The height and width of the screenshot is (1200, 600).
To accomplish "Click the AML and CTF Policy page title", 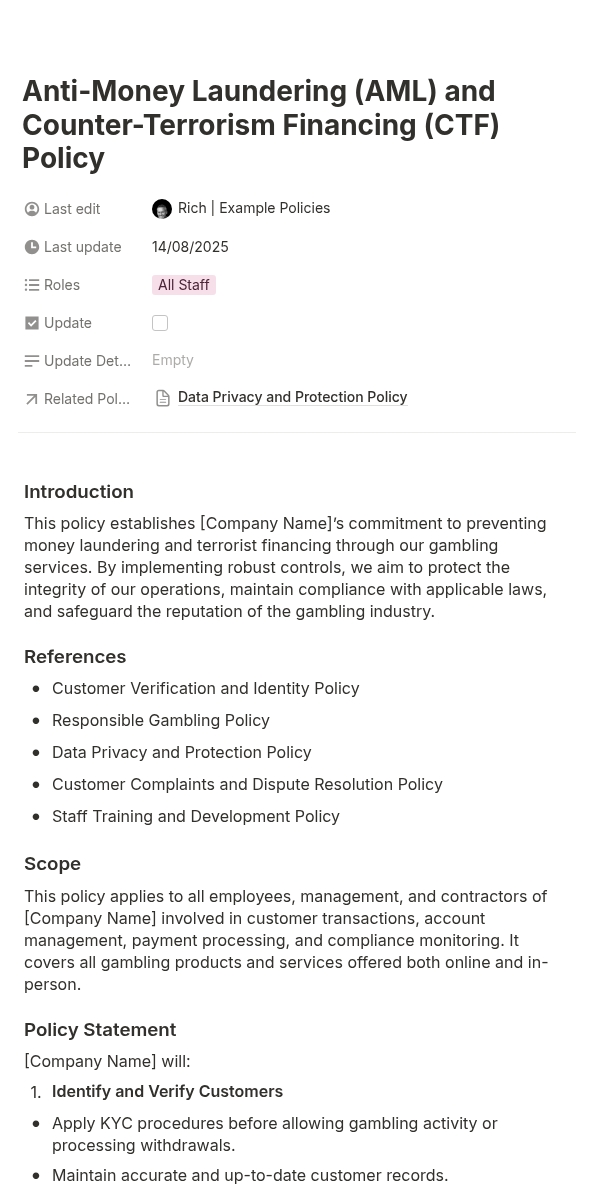I will [x=260, y=124].
